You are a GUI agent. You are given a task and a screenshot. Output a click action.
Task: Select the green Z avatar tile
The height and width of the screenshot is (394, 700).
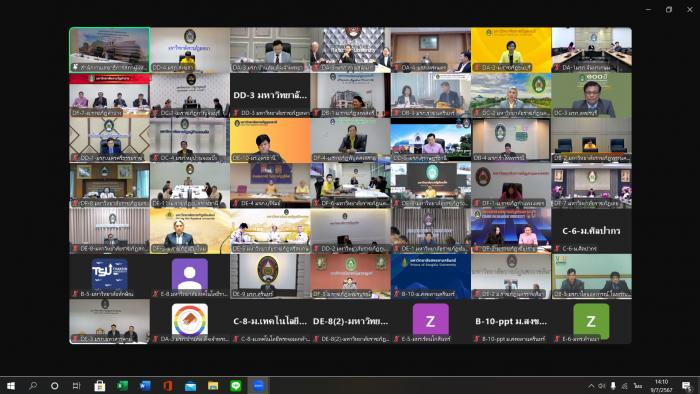[592, 321]
